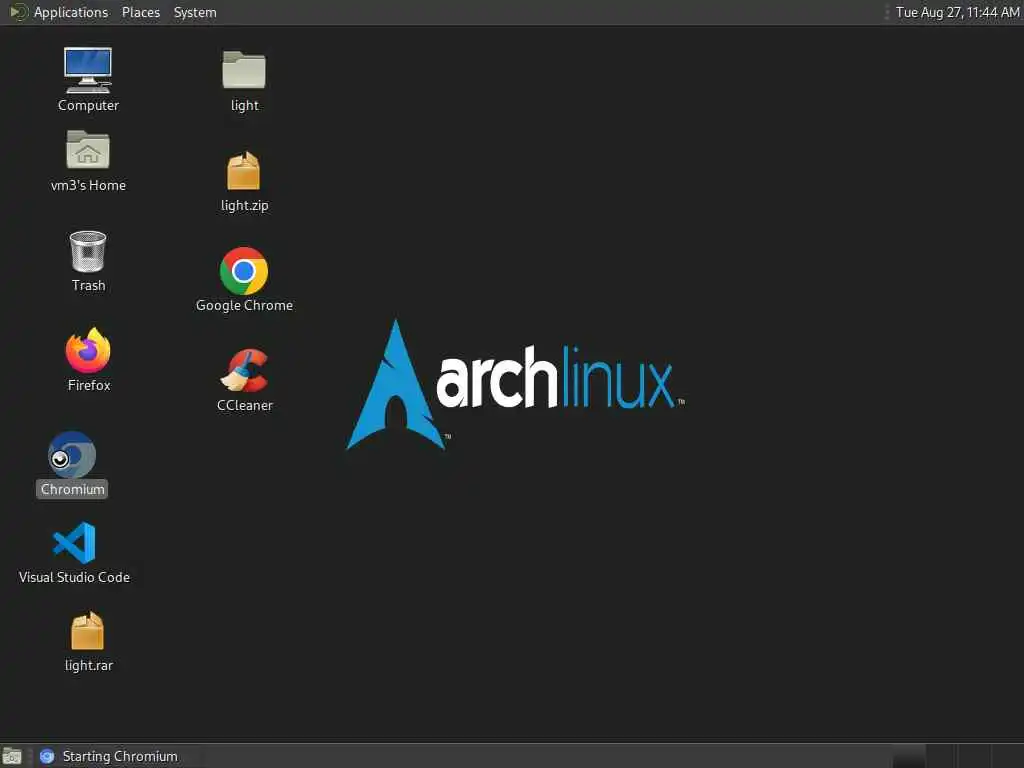Click the Computer label text
Image resolution: width=1024 pixels, height=768 pixels.
[x=88, y=105]
